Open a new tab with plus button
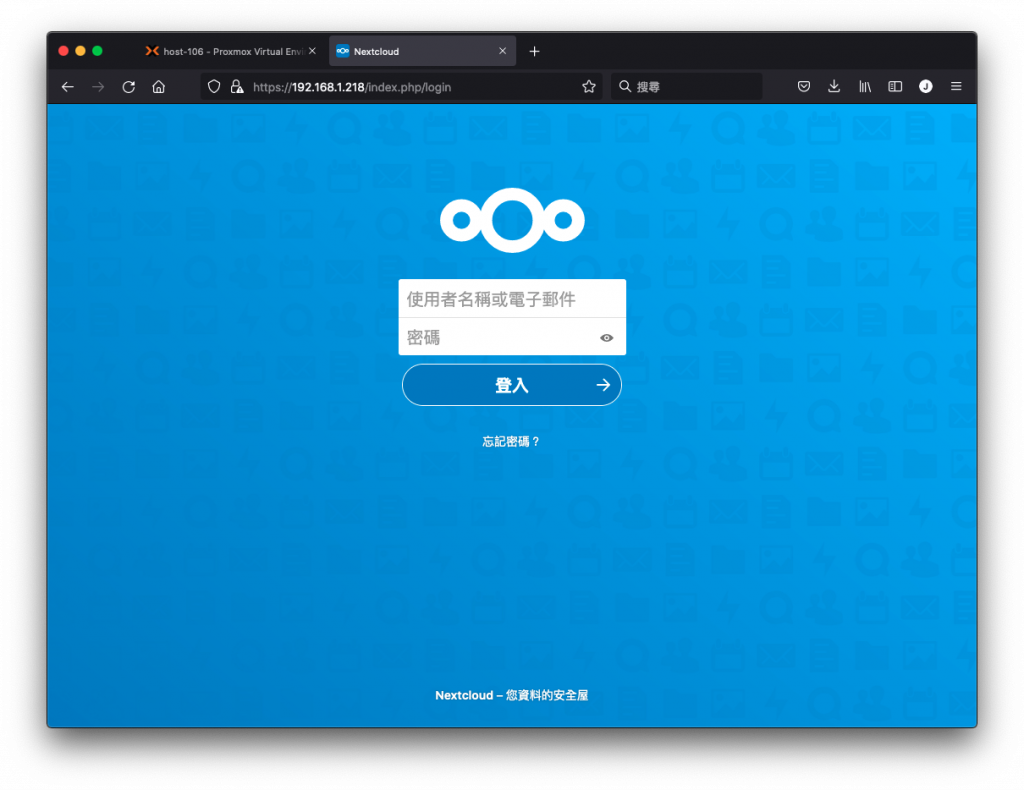Screen dimensions: 1024x790 click(534, 51)
